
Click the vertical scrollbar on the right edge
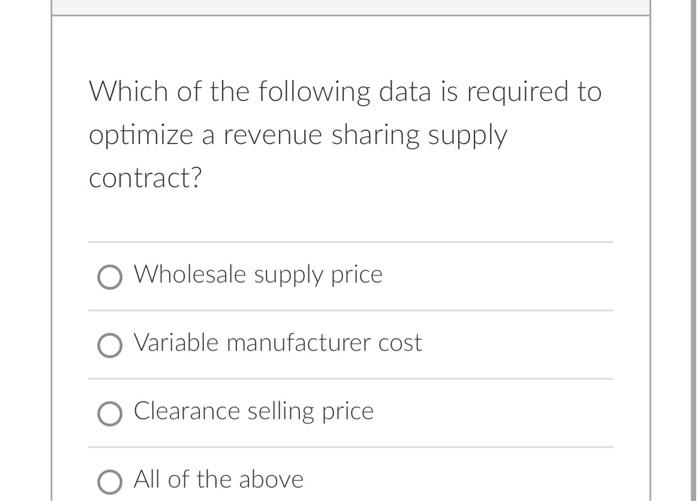click(692, 250)
